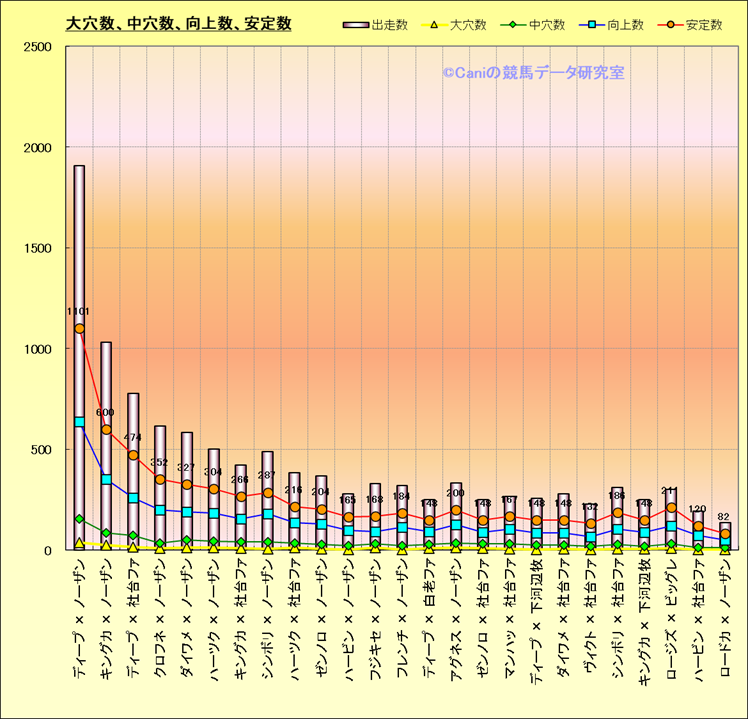Select the cyan square point on the first bar
The height and width of the screenshot is (719, 748).
(79, 422)
